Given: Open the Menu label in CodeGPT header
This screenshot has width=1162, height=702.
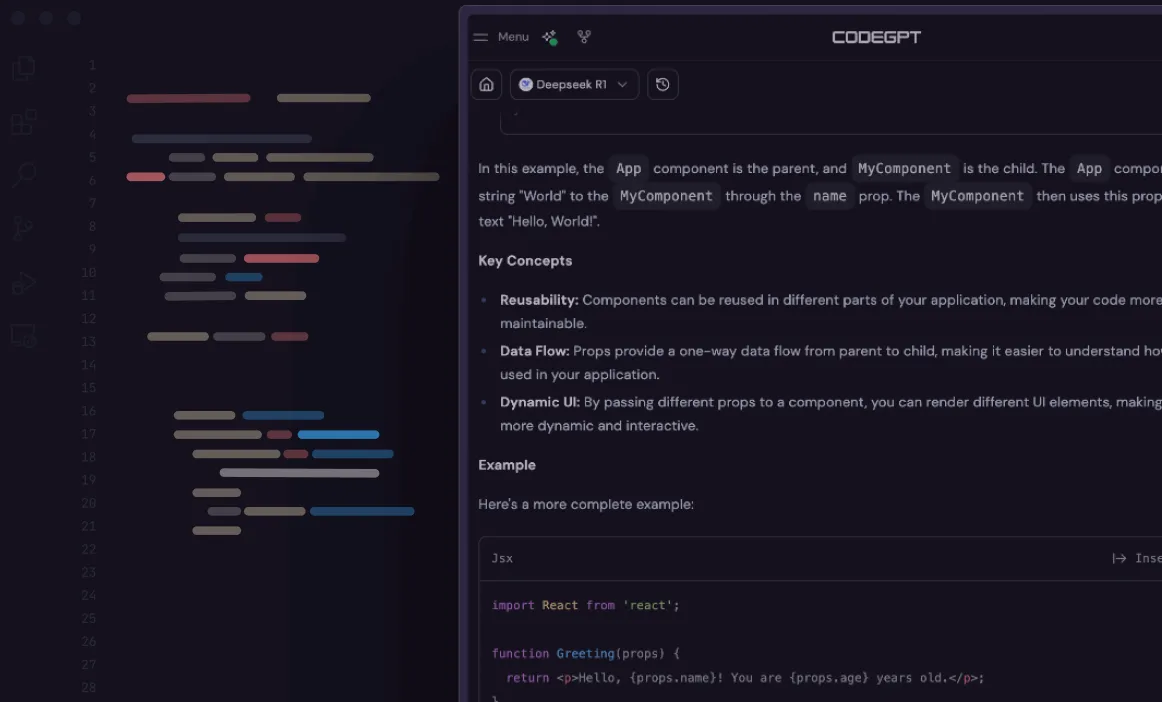Looking at the screenshot, I should [513, 37].
